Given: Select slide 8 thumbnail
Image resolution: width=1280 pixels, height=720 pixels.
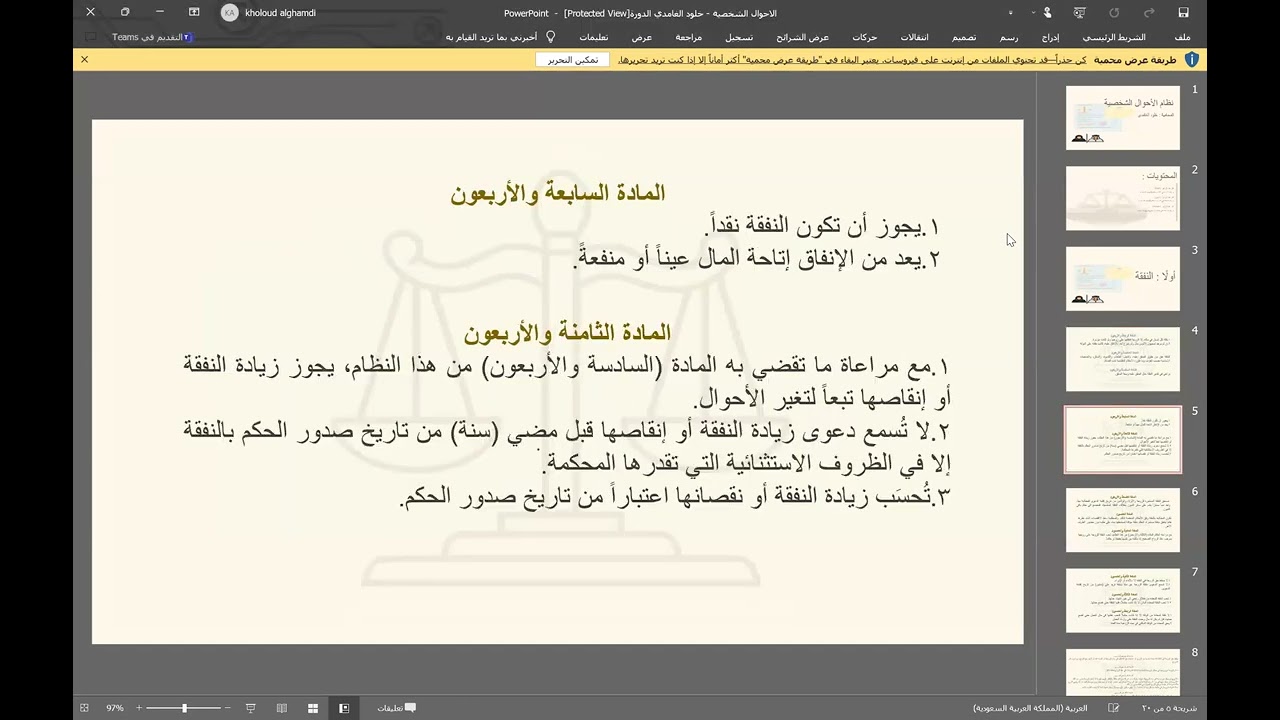Looking at the screenshot, I should coord(1122,672).
